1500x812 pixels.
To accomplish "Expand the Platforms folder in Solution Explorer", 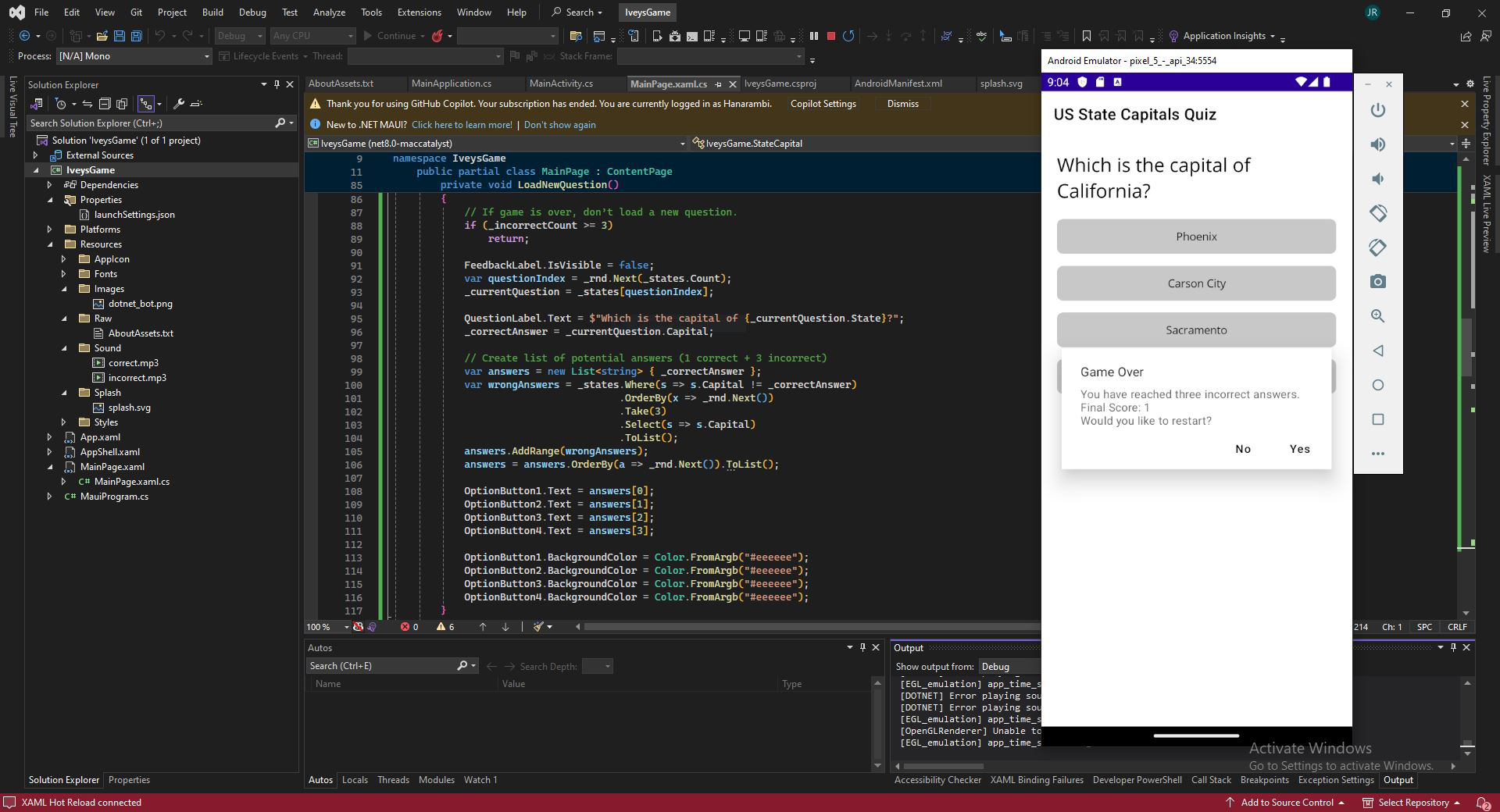I will pos(49,230).
